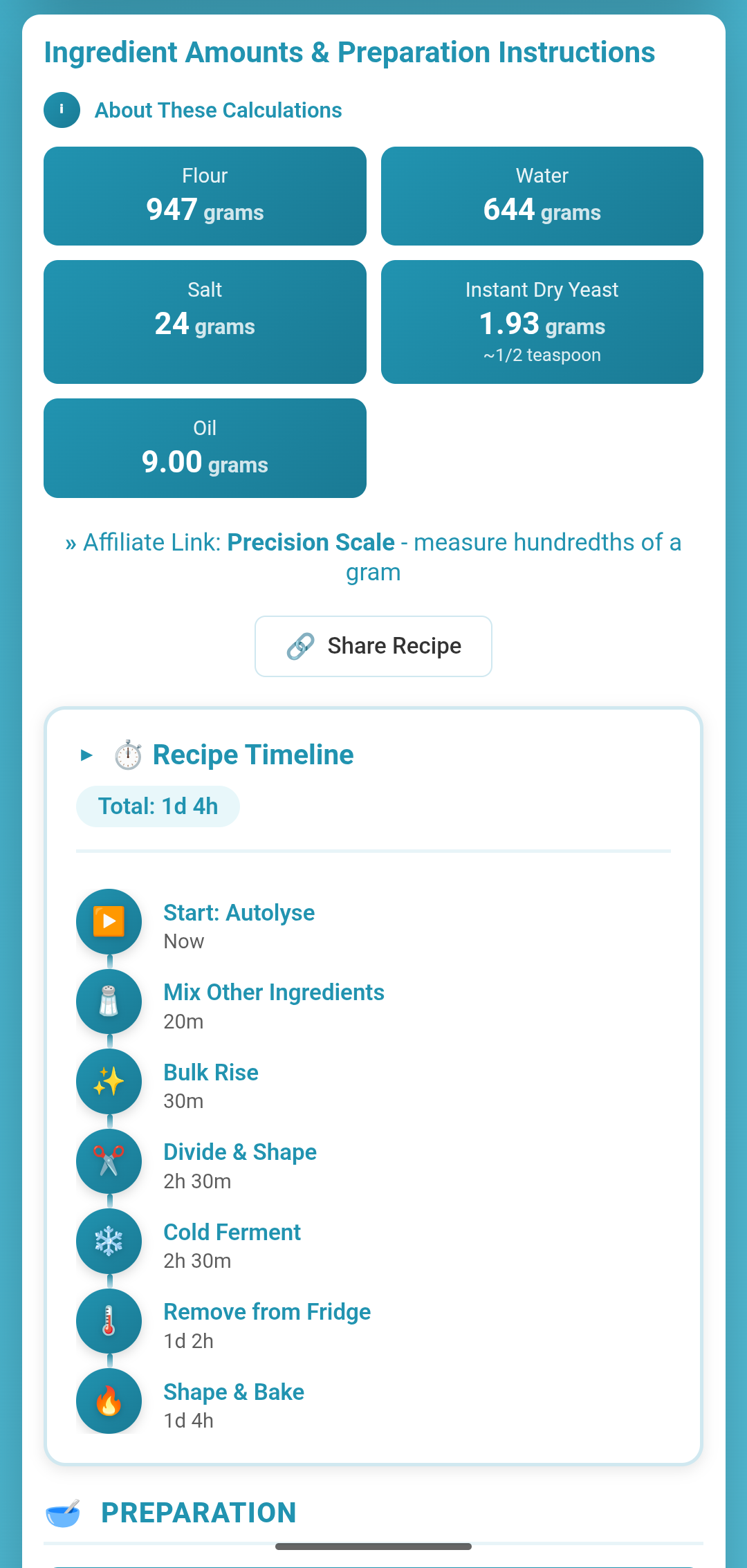Click the Oil 9.00 grams card
The width and height of the screenshot is (747, 1568).
(x=205, y=448)
